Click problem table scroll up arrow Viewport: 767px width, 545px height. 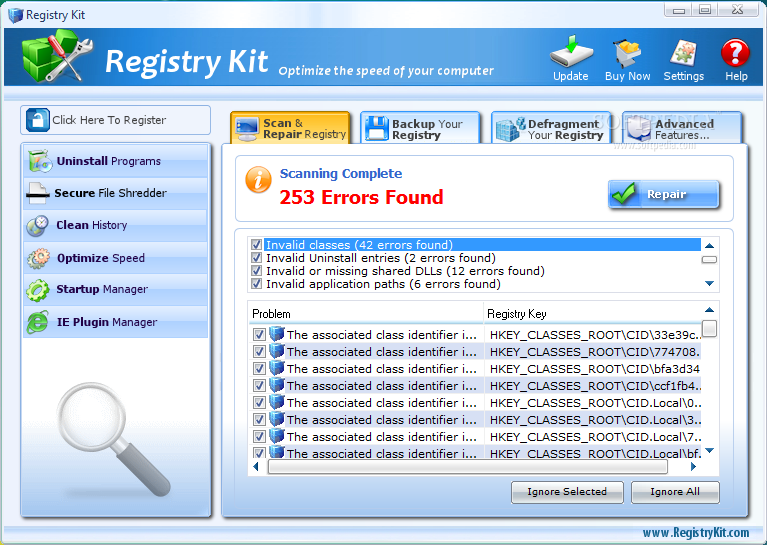point(709,310)
